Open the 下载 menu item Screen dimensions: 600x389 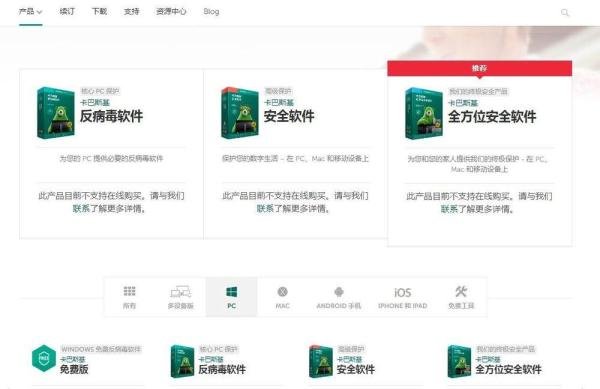[x=99, y=11]
